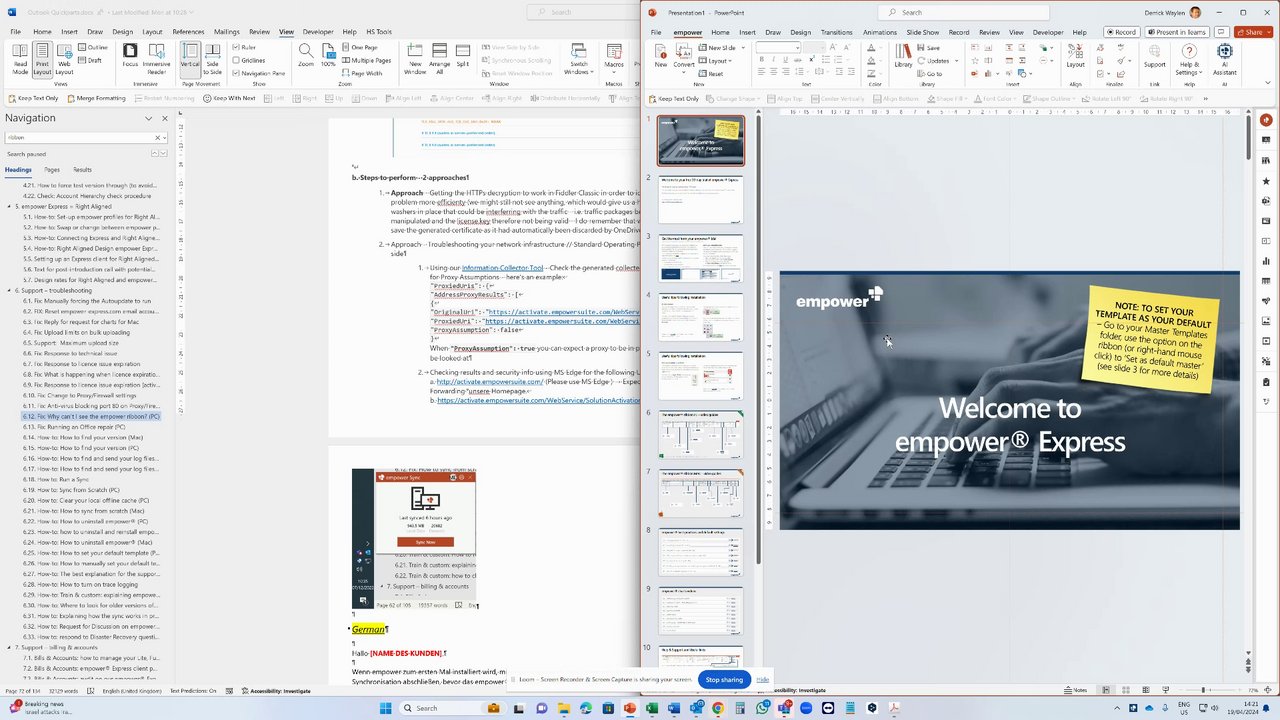This screenshot has width=1280, height=720.
Task: Select Multiple Pages zoom option
Action: pos(366,60)
